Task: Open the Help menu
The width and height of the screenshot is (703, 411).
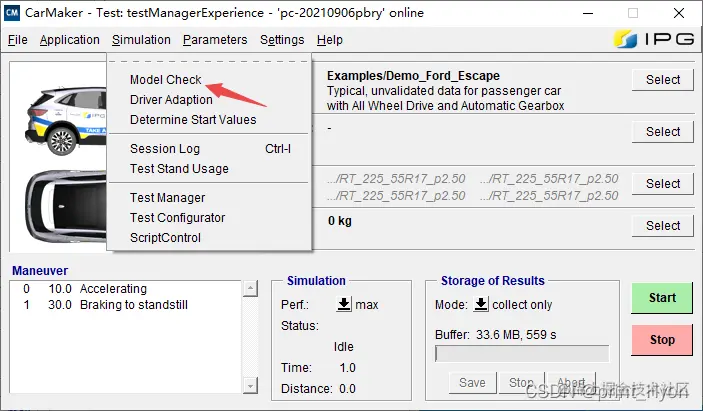Action: point(330,40)
